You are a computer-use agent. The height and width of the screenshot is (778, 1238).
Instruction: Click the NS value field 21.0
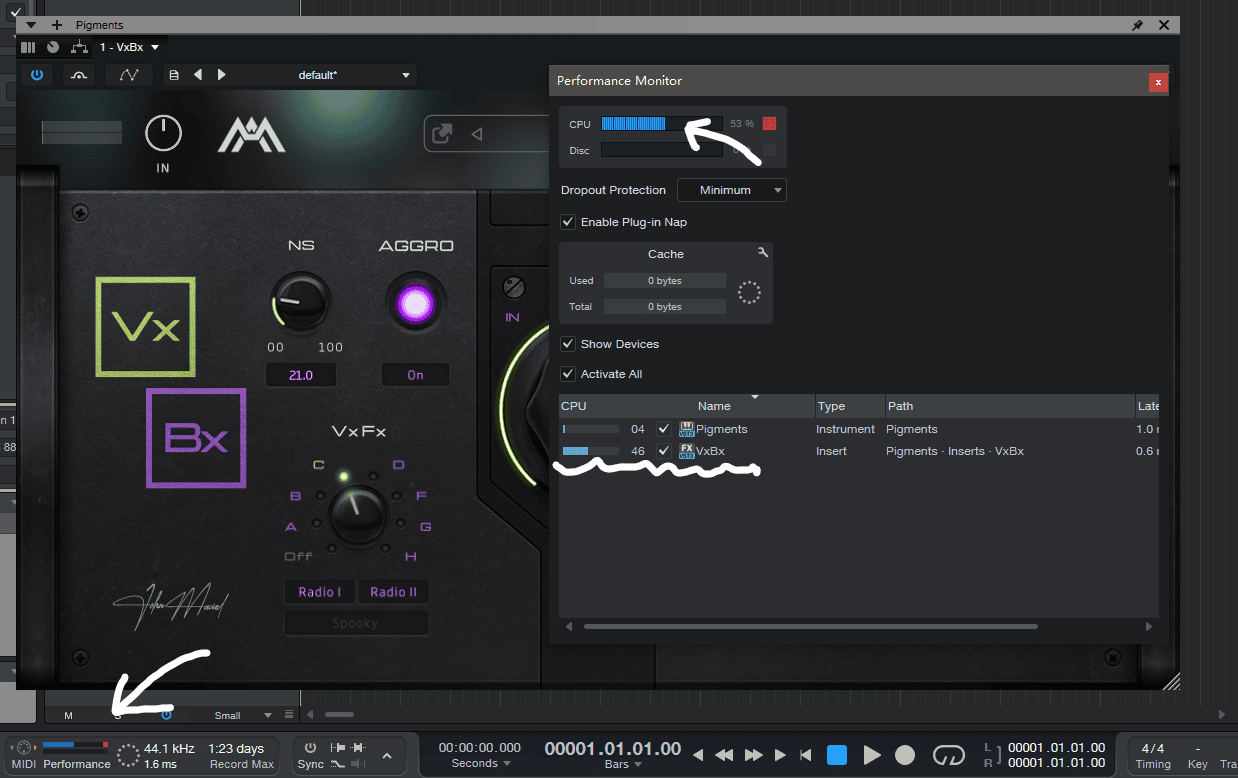[x=300, y=375]
